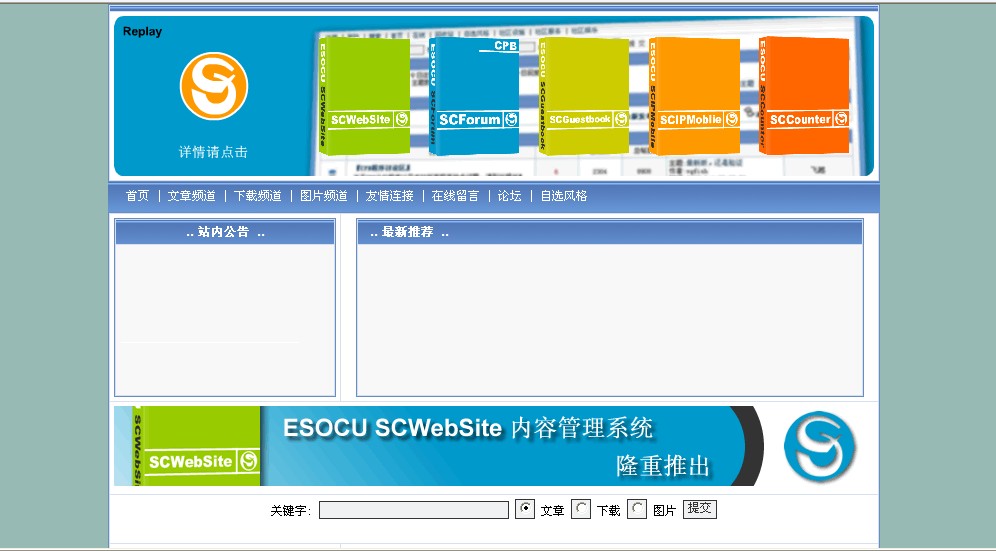The width and height of the screenshot is (996, 551).
Task: Click the 提交 submit button
Action: (x=699, y=509)
